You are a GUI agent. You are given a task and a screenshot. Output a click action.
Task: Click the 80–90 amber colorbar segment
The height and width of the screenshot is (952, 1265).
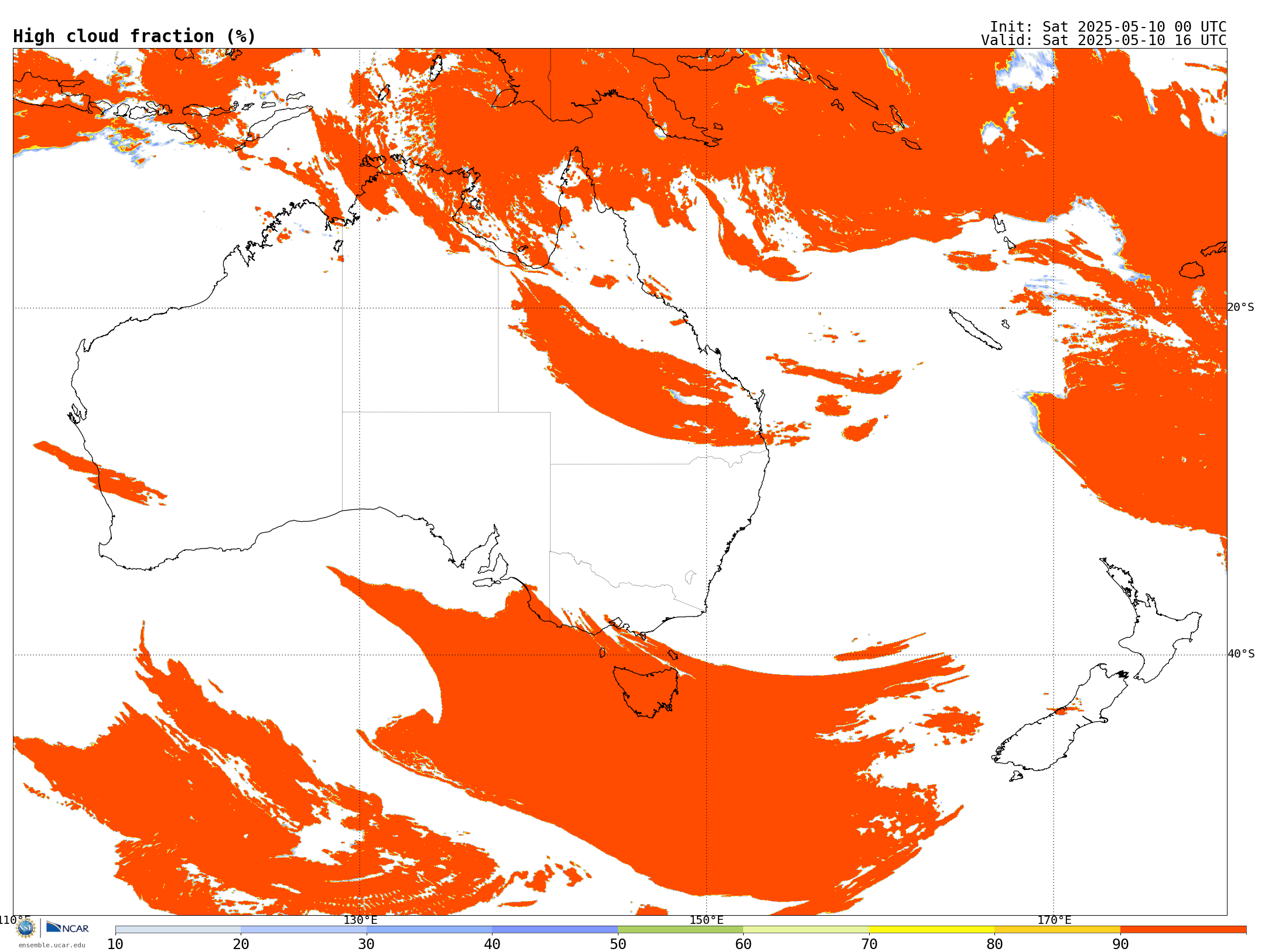1057,930
